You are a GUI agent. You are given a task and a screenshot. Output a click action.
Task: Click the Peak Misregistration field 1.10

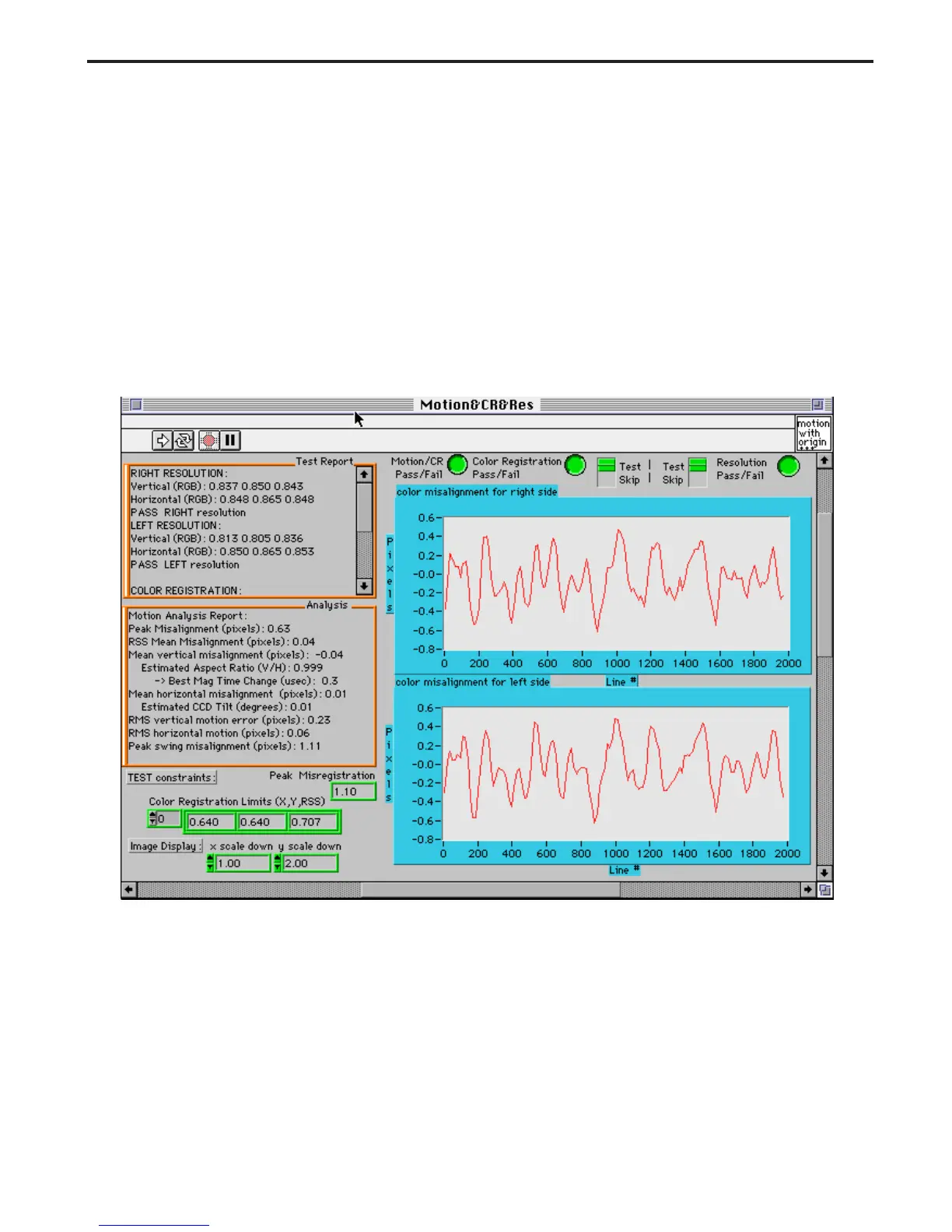coord(354,792)
